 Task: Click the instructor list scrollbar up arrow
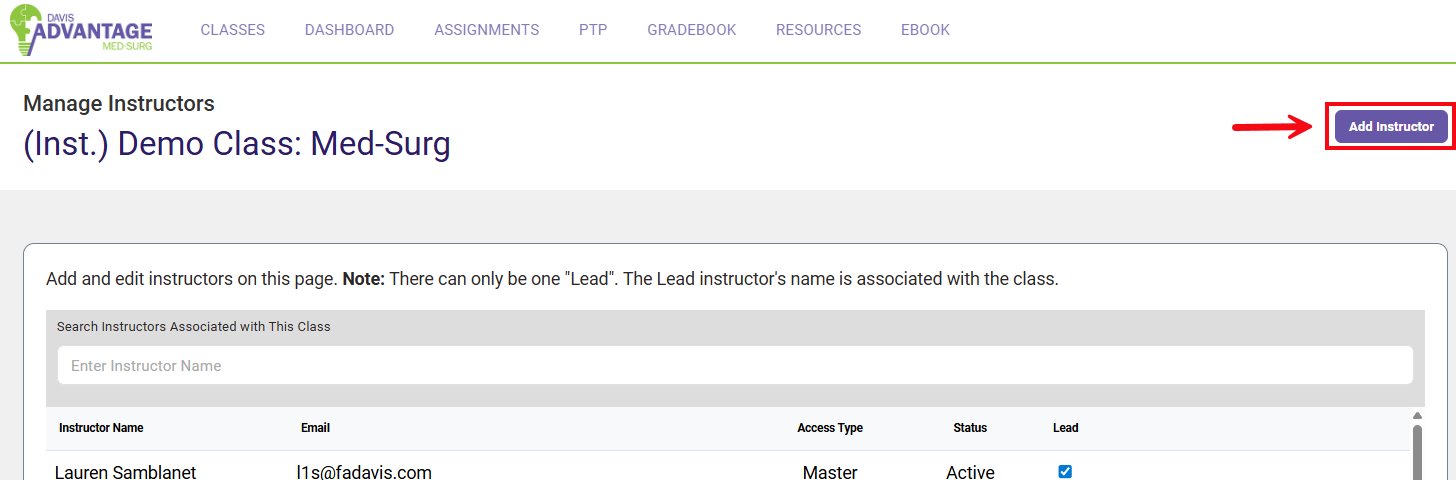point(1417,415)
